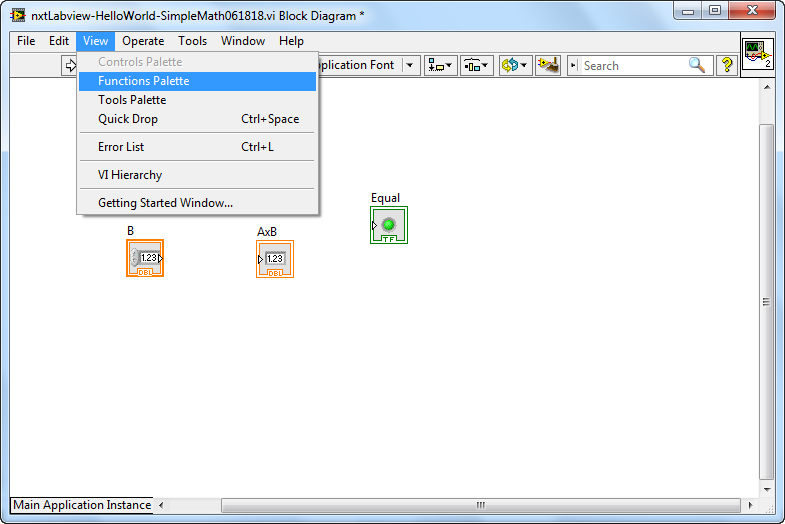Click the scroll down arrow

coord(767,489)
